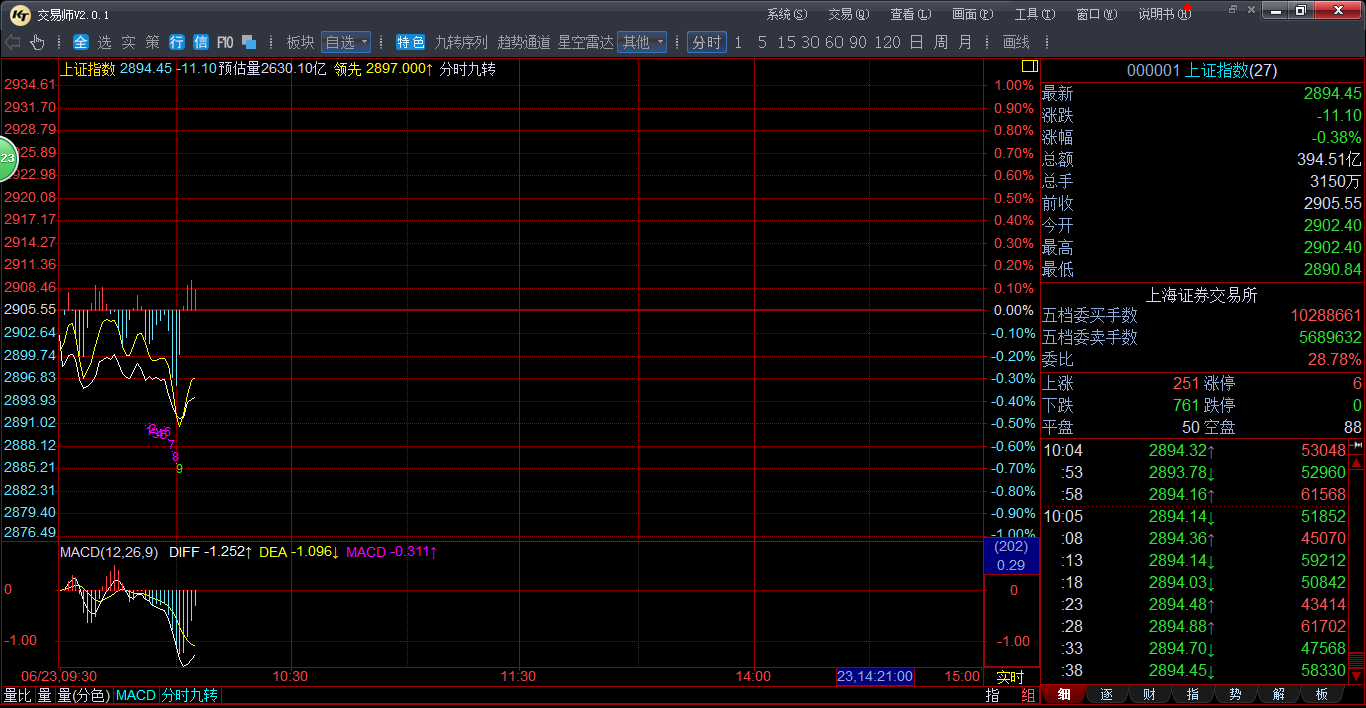Click the tick list vertical scrollbar
1366x708 pixels.
click(x=1357, y=560)
